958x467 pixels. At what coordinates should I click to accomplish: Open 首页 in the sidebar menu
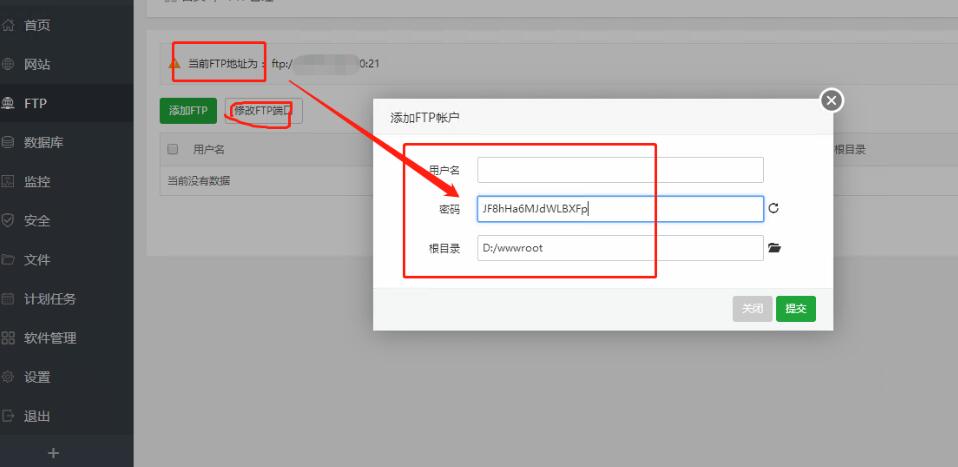coord(37,26)
